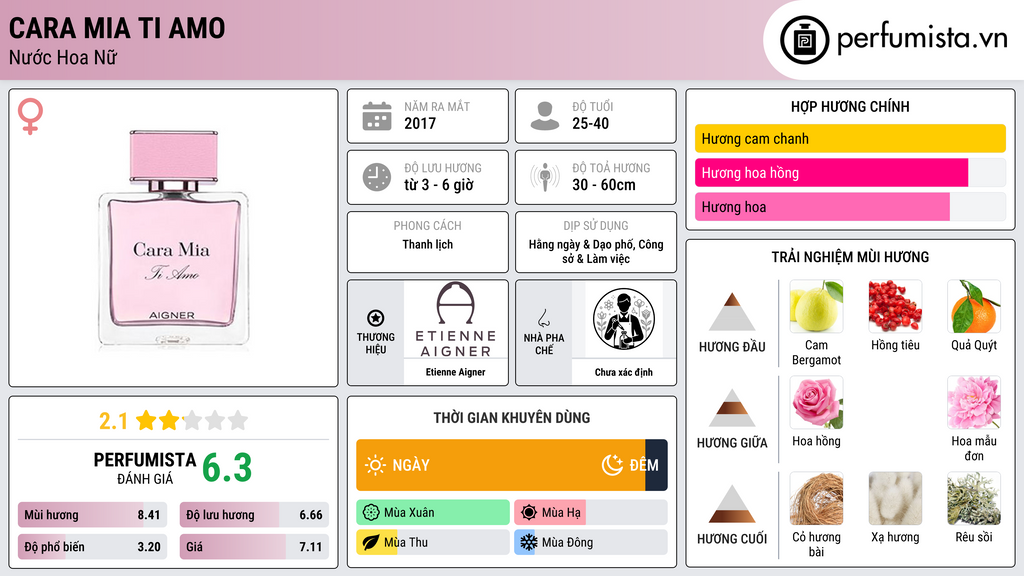Click the Cara Mia perfume bottle image

point(173,238)
